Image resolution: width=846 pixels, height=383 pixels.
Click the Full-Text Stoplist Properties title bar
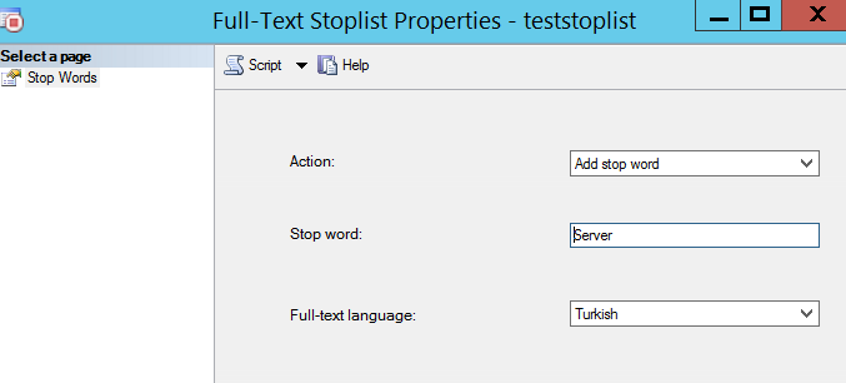pyautogui.click(x=424, y=21)
